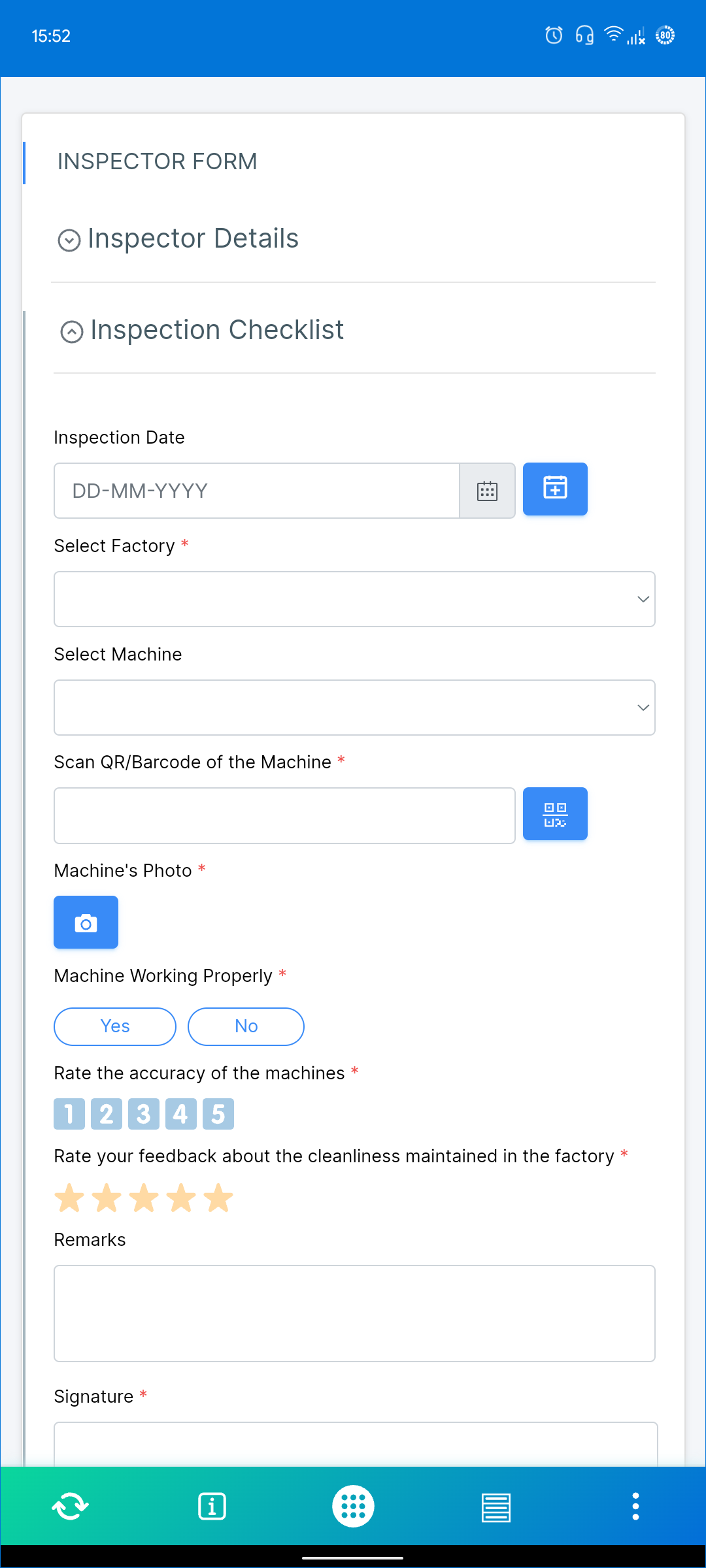
Task: Tap the fifth star for cleanliness rating
Action: (220, 1198)
